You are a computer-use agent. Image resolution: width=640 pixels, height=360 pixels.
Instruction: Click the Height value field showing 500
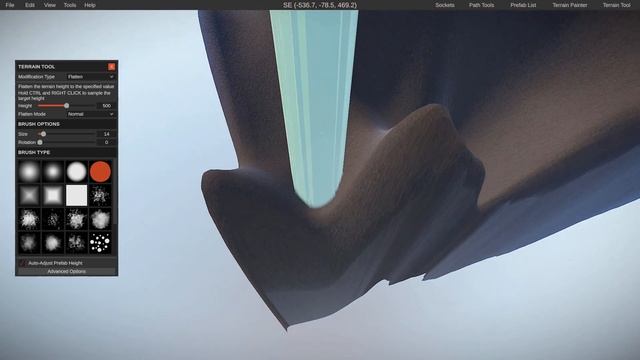tap(107, 106)
